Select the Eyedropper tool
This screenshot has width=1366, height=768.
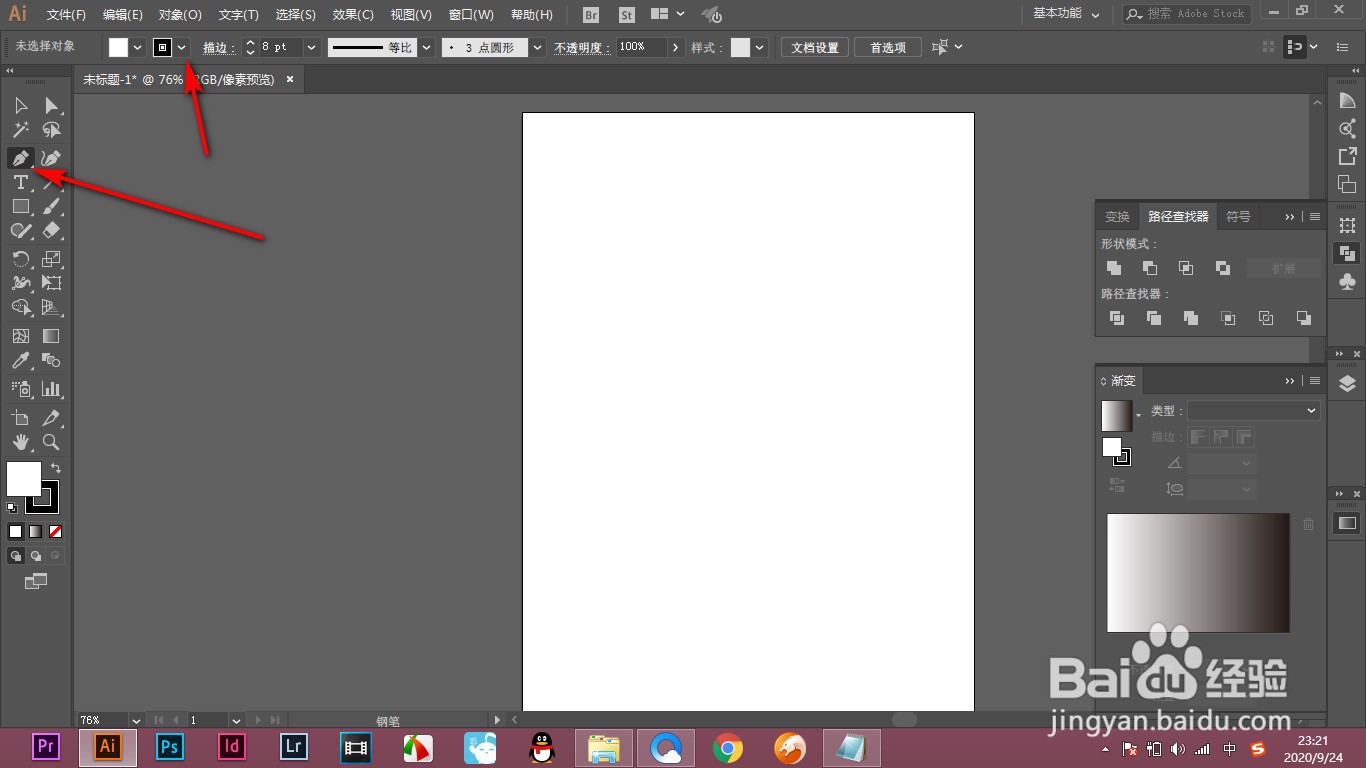pos(20,360)
